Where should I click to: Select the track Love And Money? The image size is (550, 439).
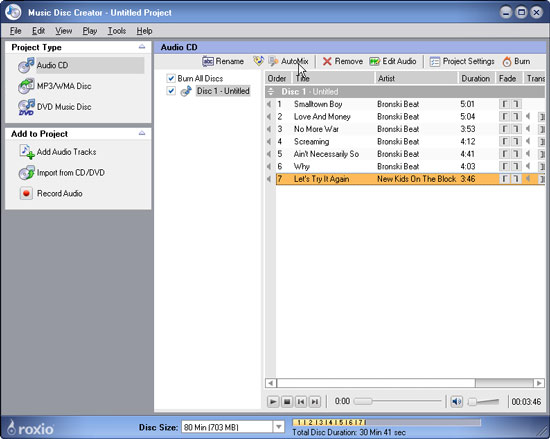tap(322, 117)
